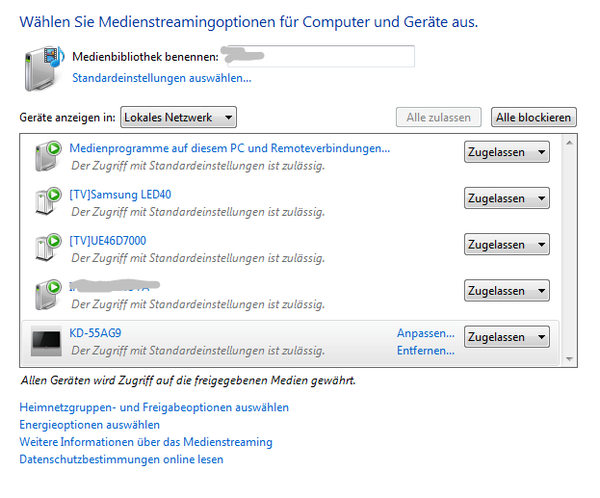
Task: Open Zugelassen dropdown for UE46D7000
Action: click(x=506, y=245)
